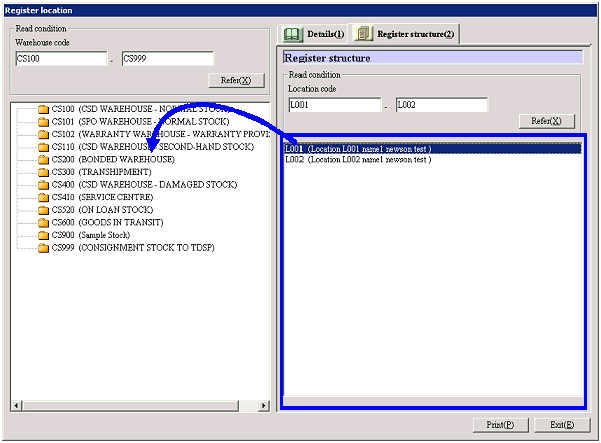Click the Register structure tab icon

click(363, 34)
